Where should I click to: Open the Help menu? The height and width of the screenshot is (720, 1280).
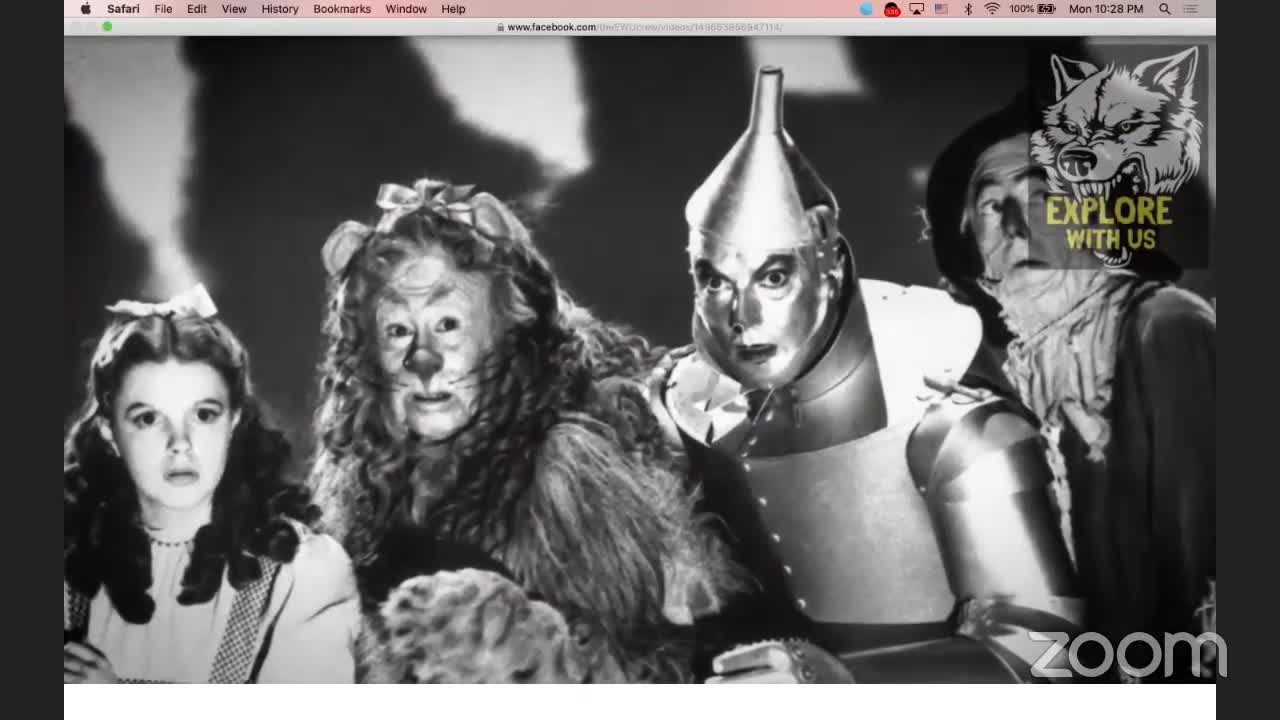tap(453, 9)
